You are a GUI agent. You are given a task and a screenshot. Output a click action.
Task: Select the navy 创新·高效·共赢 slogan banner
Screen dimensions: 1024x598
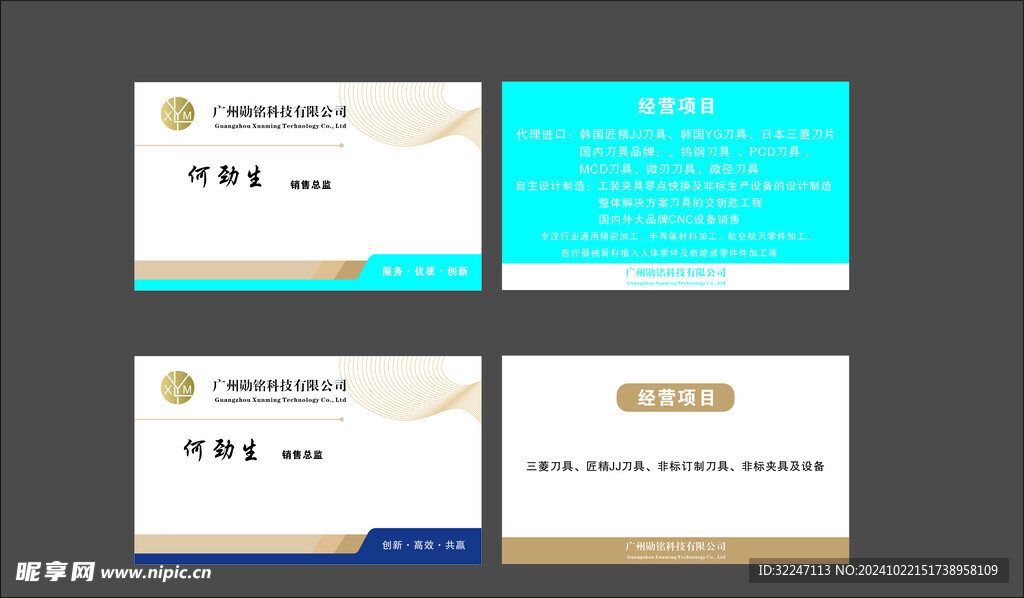424,545
